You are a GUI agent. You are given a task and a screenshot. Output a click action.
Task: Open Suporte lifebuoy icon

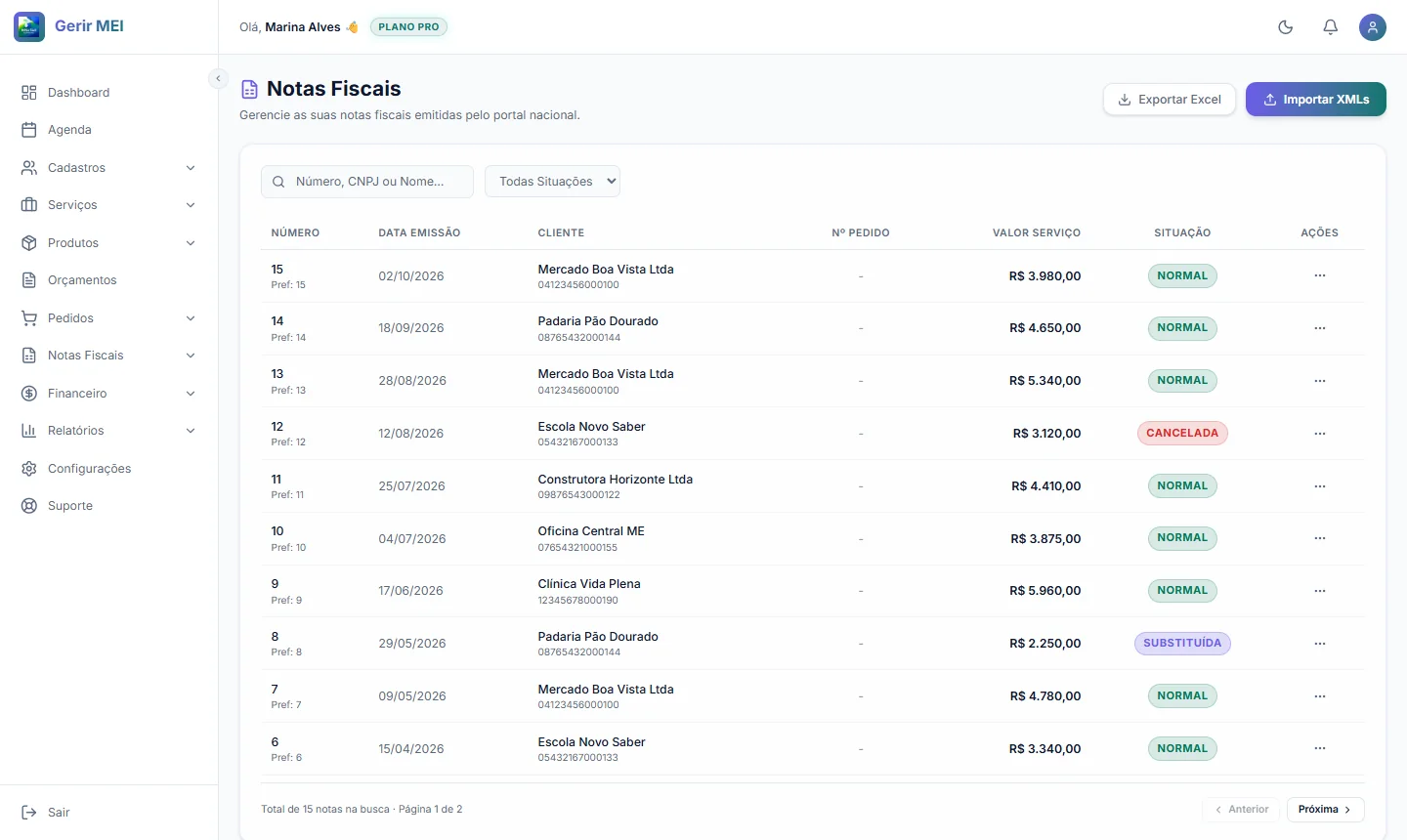pyautogui.click(x=29, y=506)
